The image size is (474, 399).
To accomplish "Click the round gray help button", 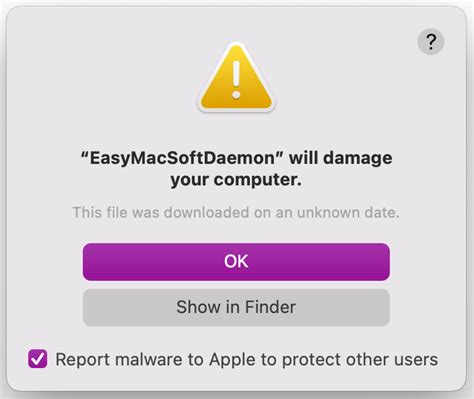I will point(431,42).
